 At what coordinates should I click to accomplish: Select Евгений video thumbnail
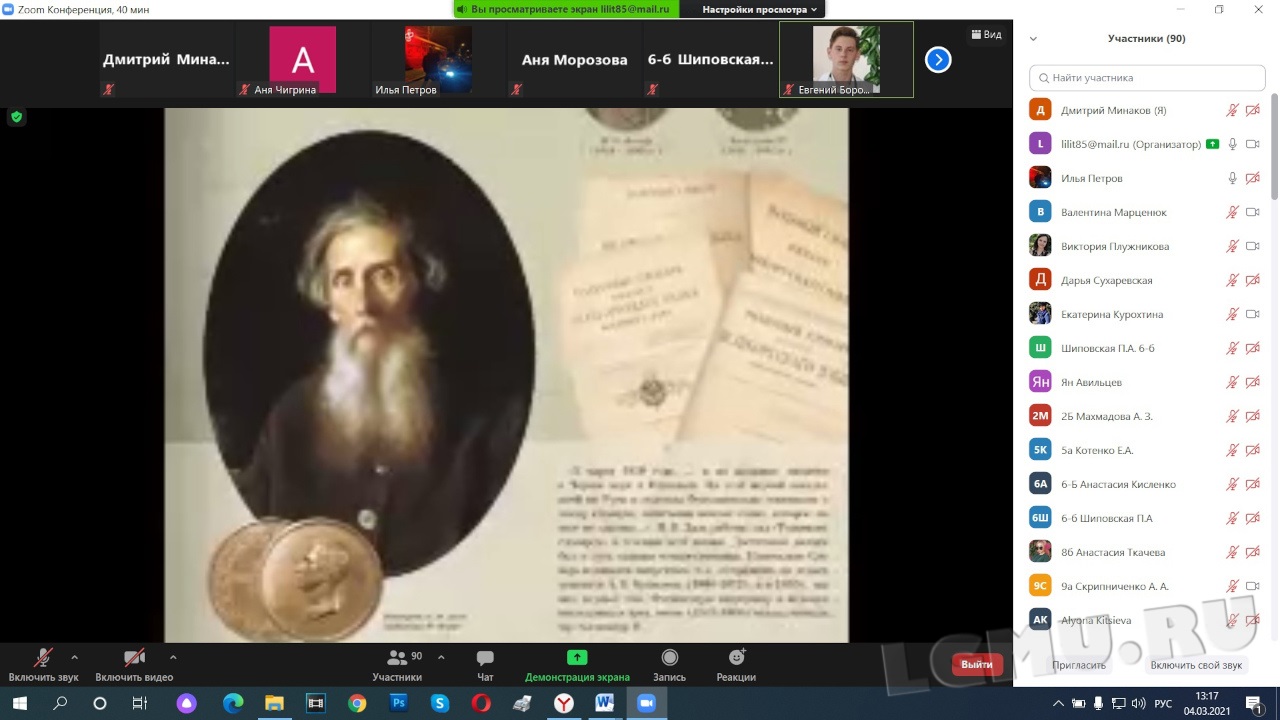click(x=846, y=60)
